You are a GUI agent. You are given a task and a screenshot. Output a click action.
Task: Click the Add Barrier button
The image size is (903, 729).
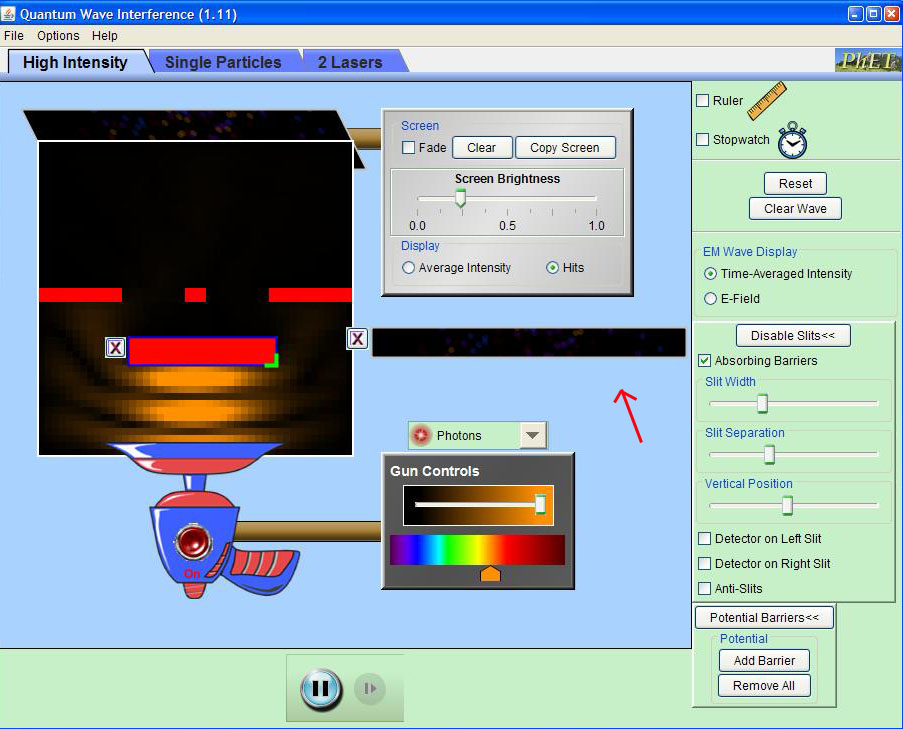point(764,660)
